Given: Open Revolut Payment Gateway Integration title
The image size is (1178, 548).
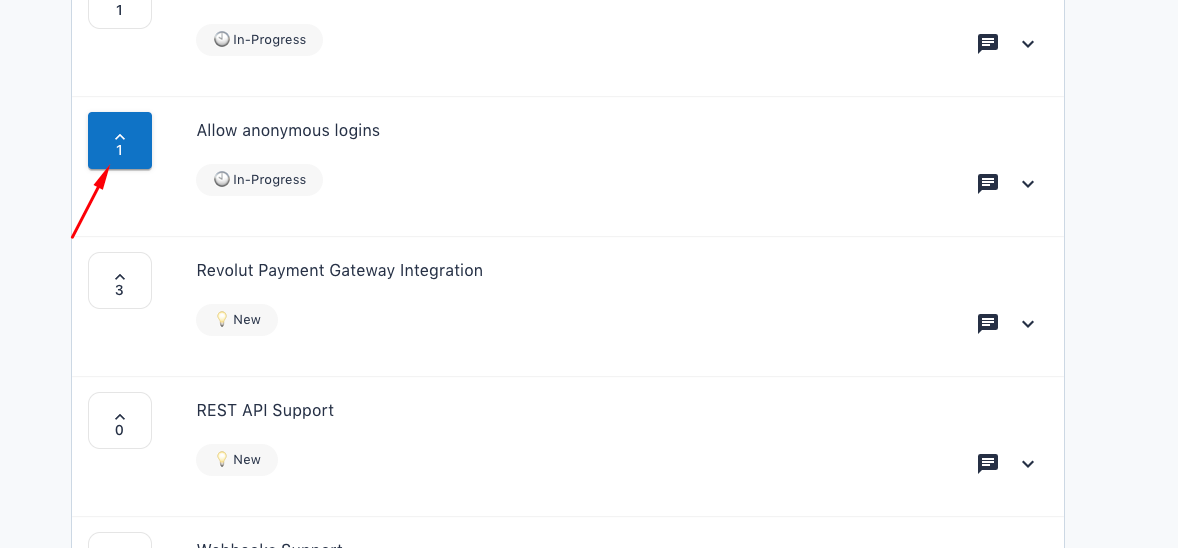Looking at the screenshot, I should (340, 271).
